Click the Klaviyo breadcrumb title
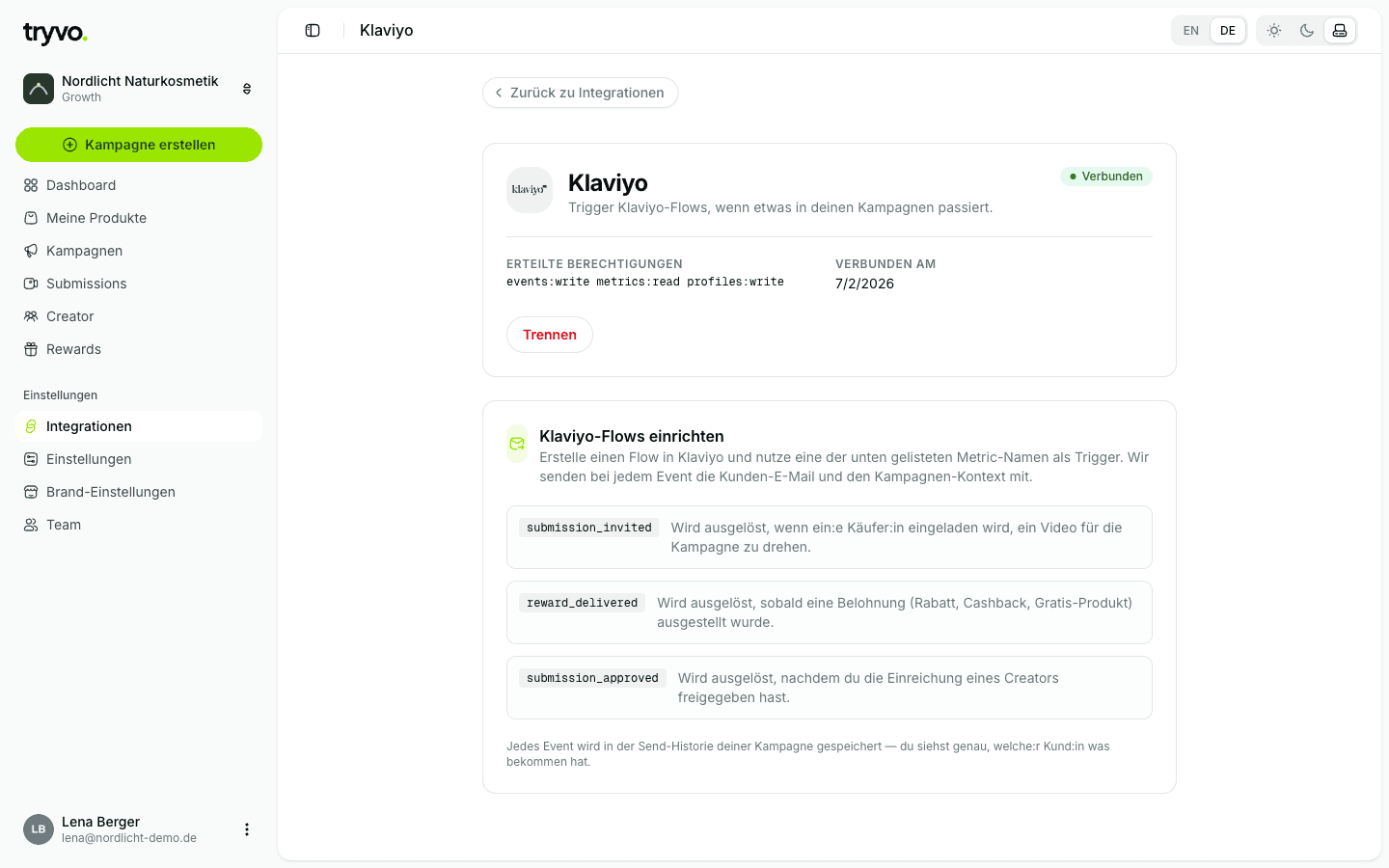Screen dimensions: 1389x868 click(387, 31)
